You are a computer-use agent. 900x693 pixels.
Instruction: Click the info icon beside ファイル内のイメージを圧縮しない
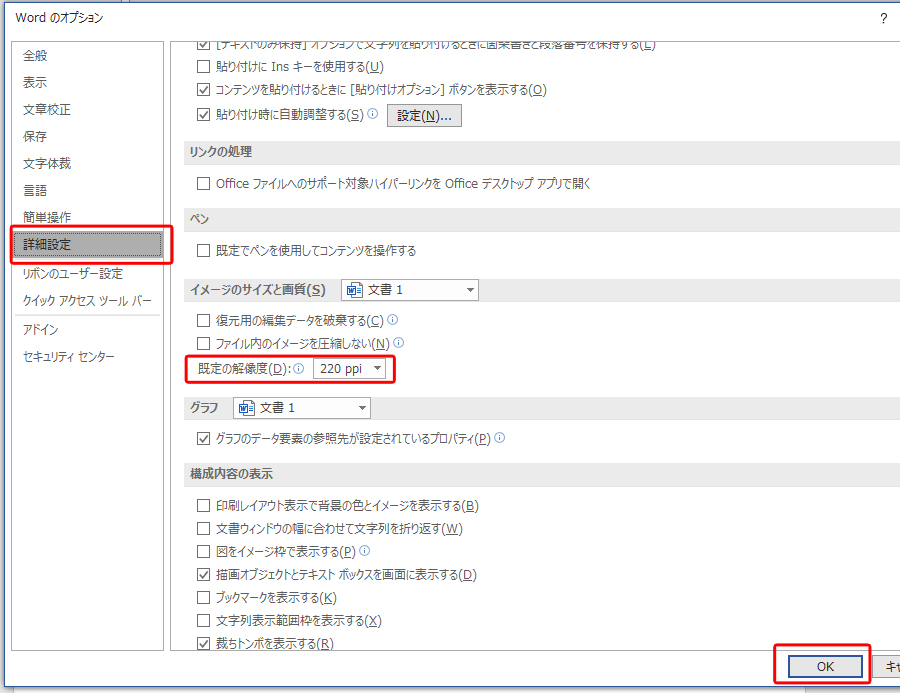(398, 343)
